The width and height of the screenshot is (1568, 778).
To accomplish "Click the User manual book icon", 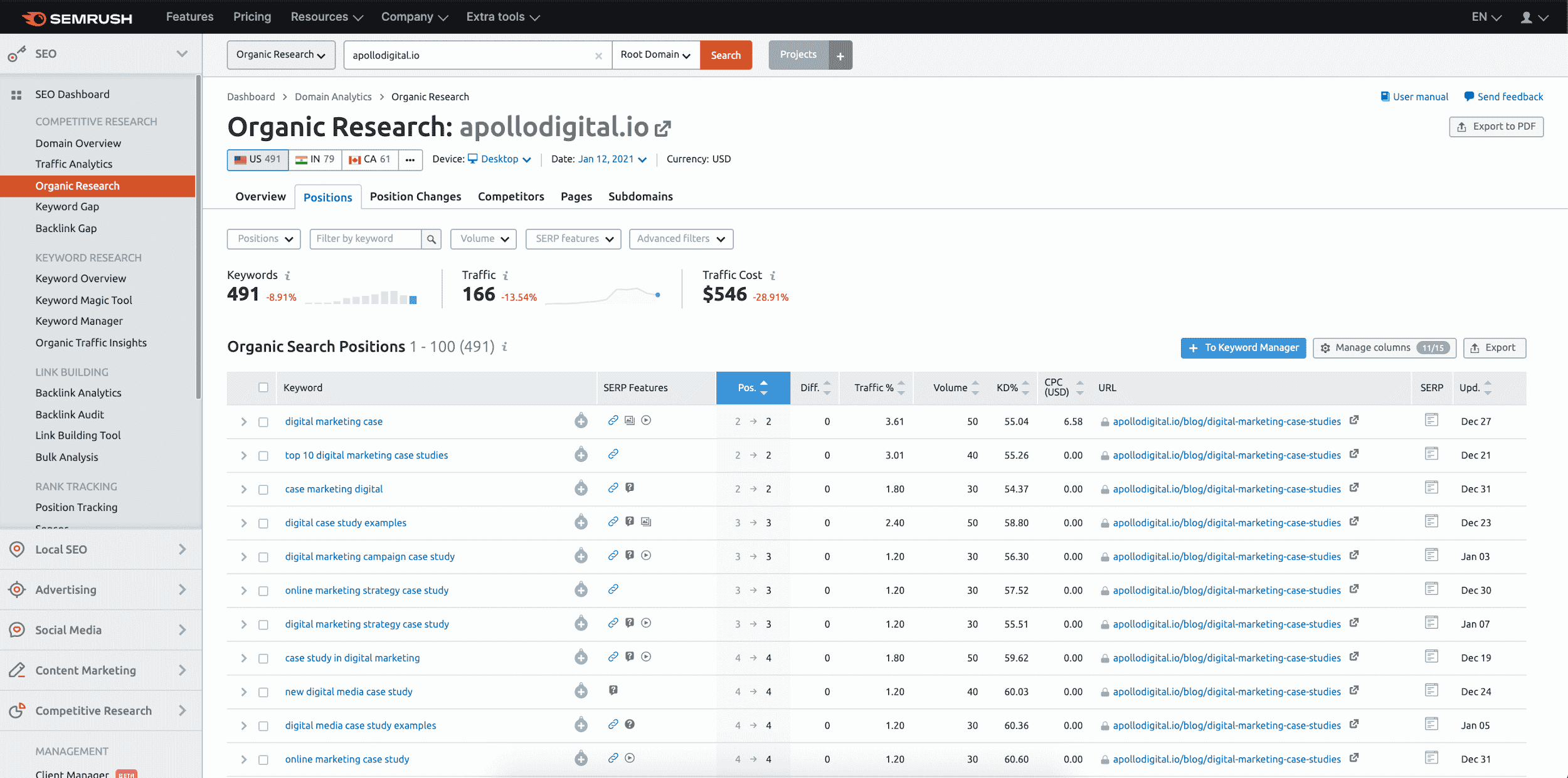I will (1385, 97).
